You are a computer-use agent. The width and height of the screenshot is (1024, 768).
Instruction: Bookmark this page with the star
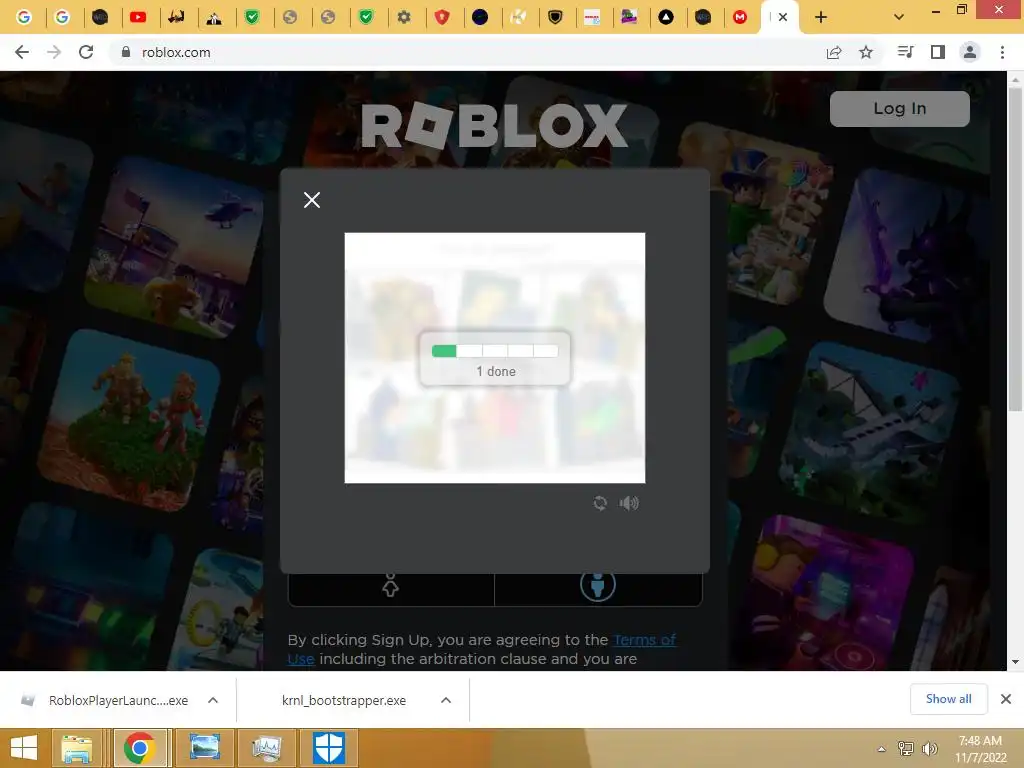pyautogui.click(x=866, y=52)
